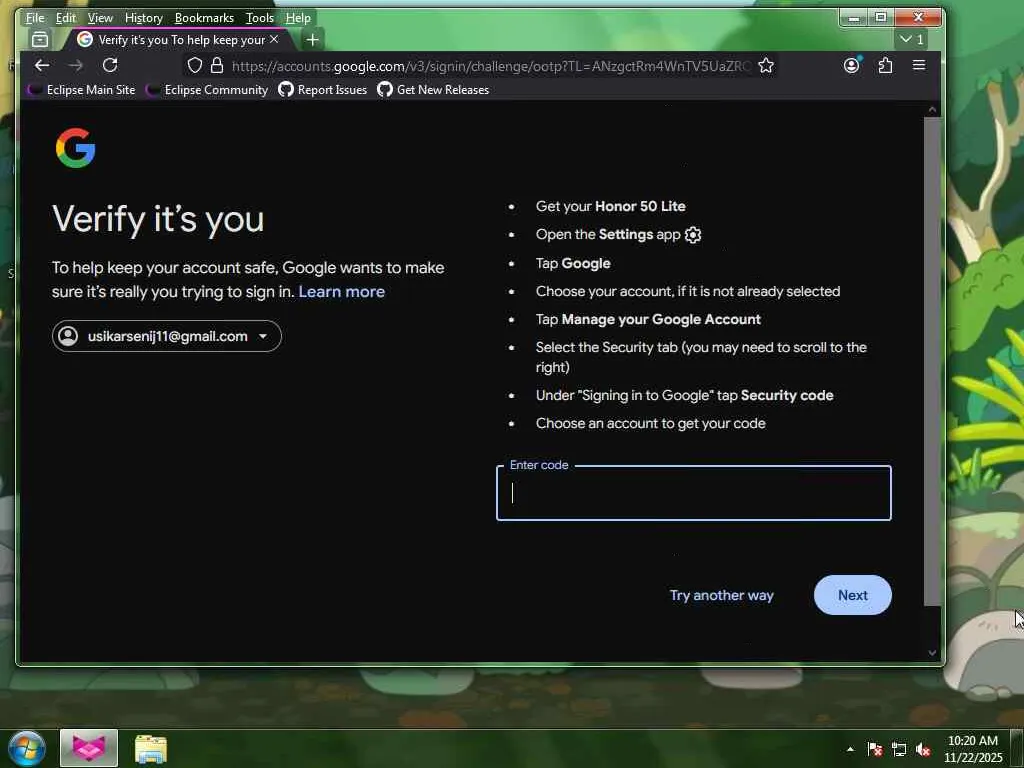
Task: Click Try another way
Action: tap(722, 596)
